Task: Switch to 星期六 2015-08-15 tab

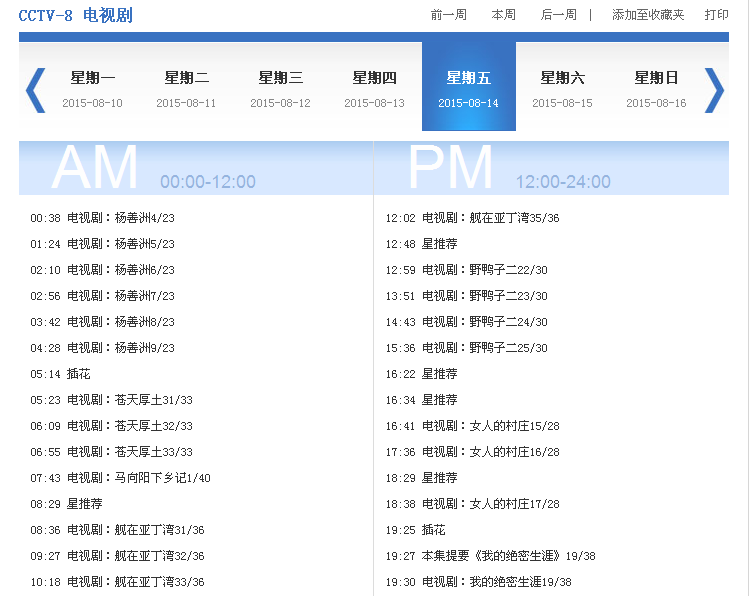Action: point(563,89)
